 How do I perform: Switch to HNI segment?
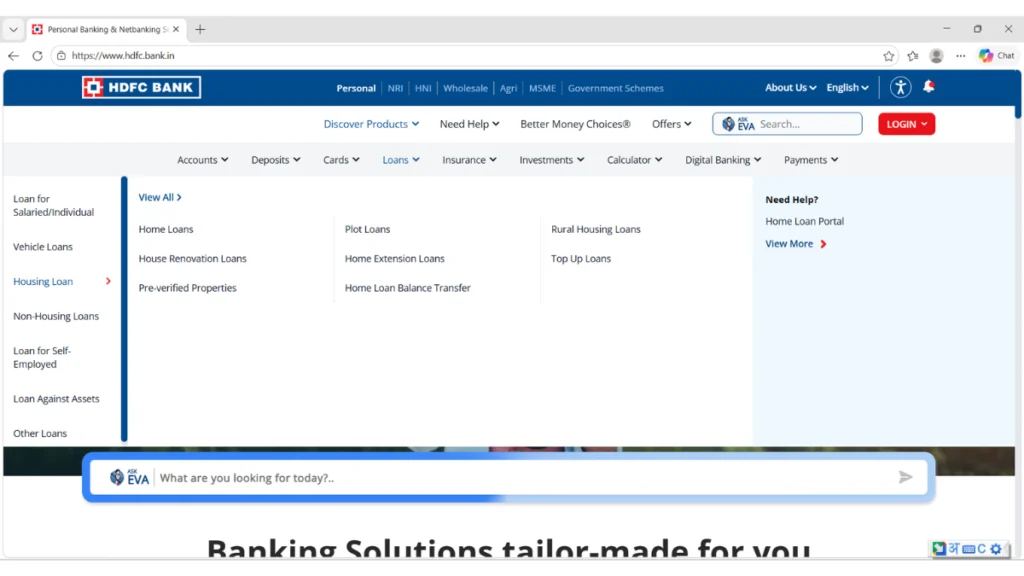pyautogui.click(x=423, y=88)
